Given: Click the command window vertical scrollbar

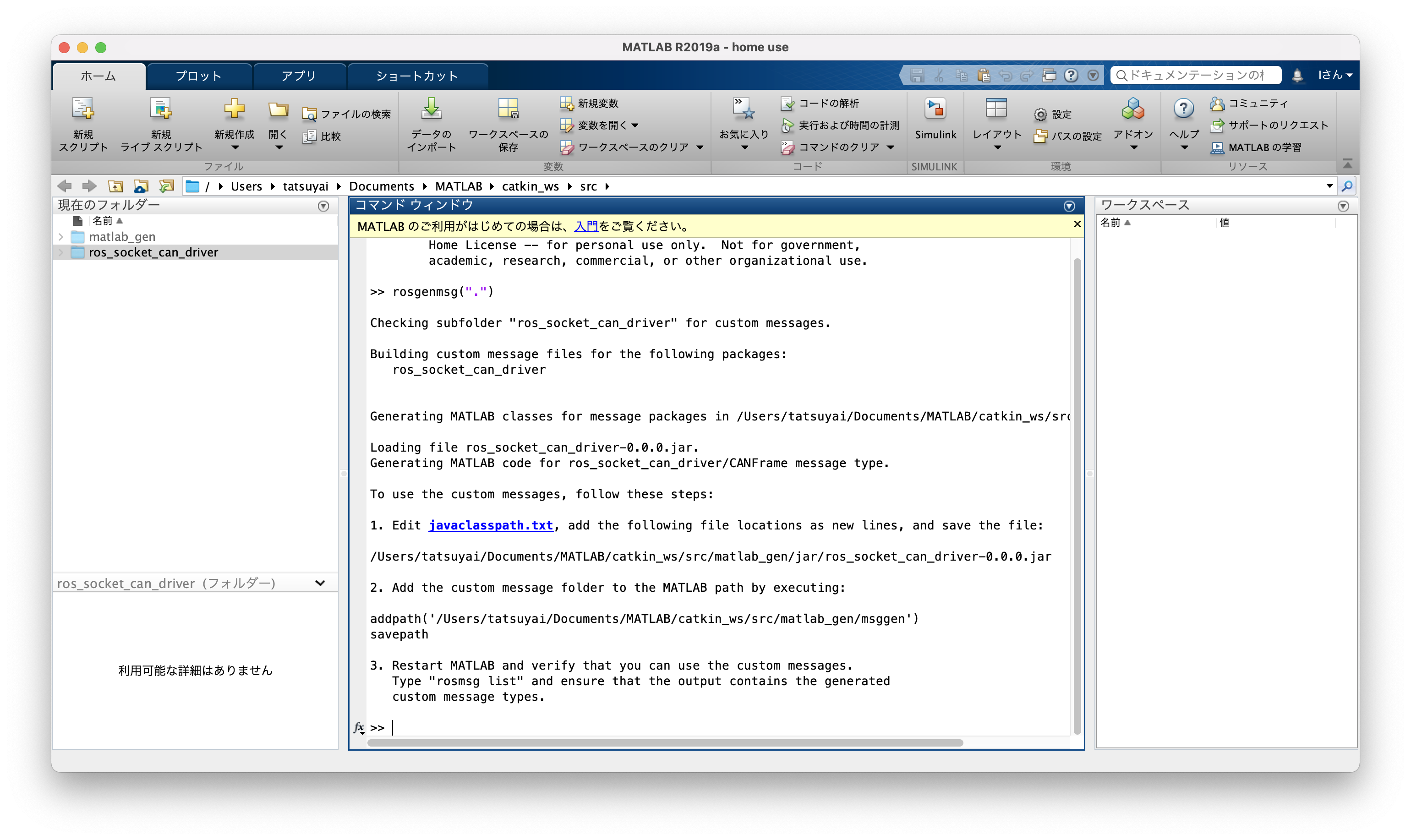Looking at the screenshot, I should (1077, 496).
